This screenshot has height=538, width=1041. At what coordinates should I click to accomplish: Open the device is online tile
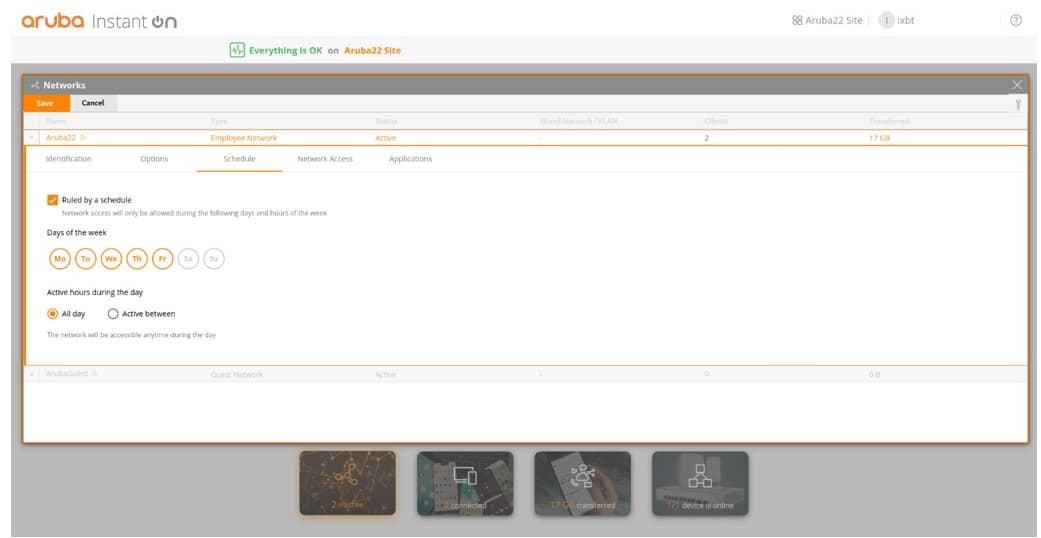point(700,484)
